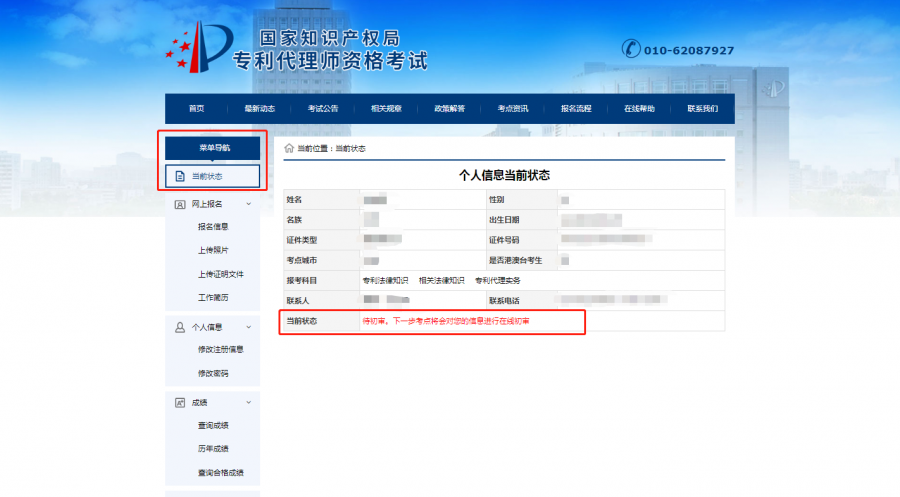900x497 pixels.
Task: Open 修改密码 in the sidebar
Action: [x=213, y=373]
